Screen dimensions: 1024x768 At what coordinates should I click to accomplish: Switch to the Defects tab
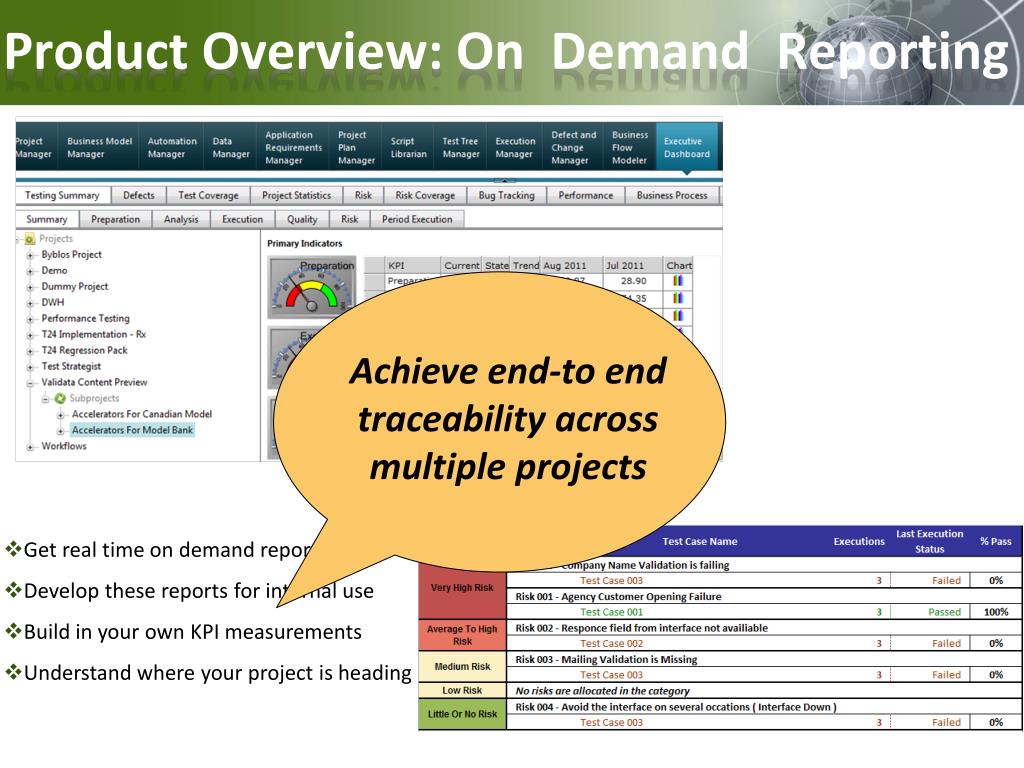coord(138,195)
